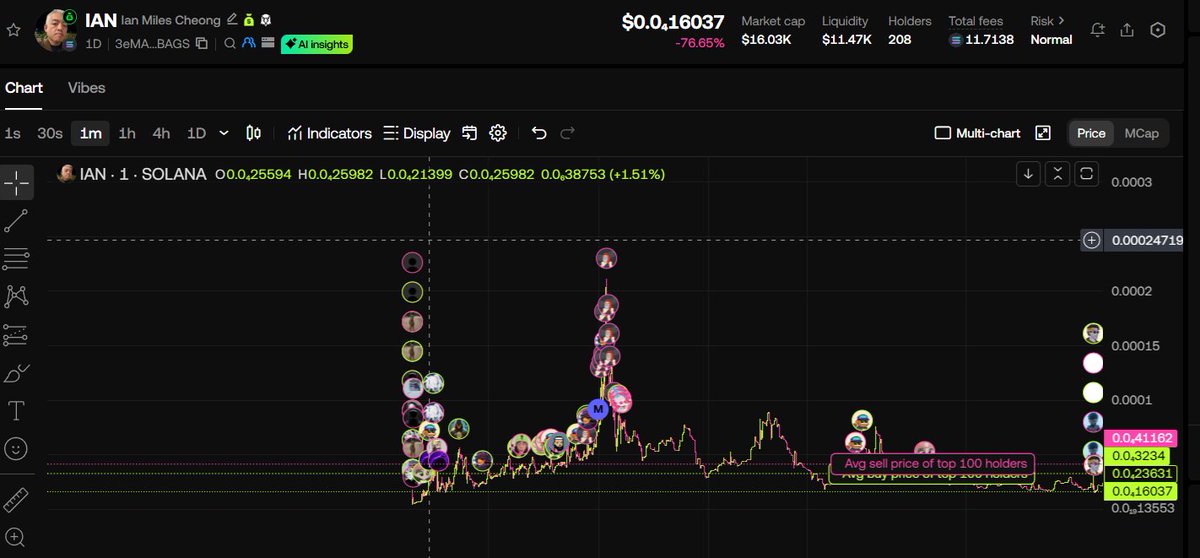The width and height of the screenshot is (1200, 558).
Task: Click the IAN · 1 · SOLANA chart title
Action: click(x=145, y=174)
